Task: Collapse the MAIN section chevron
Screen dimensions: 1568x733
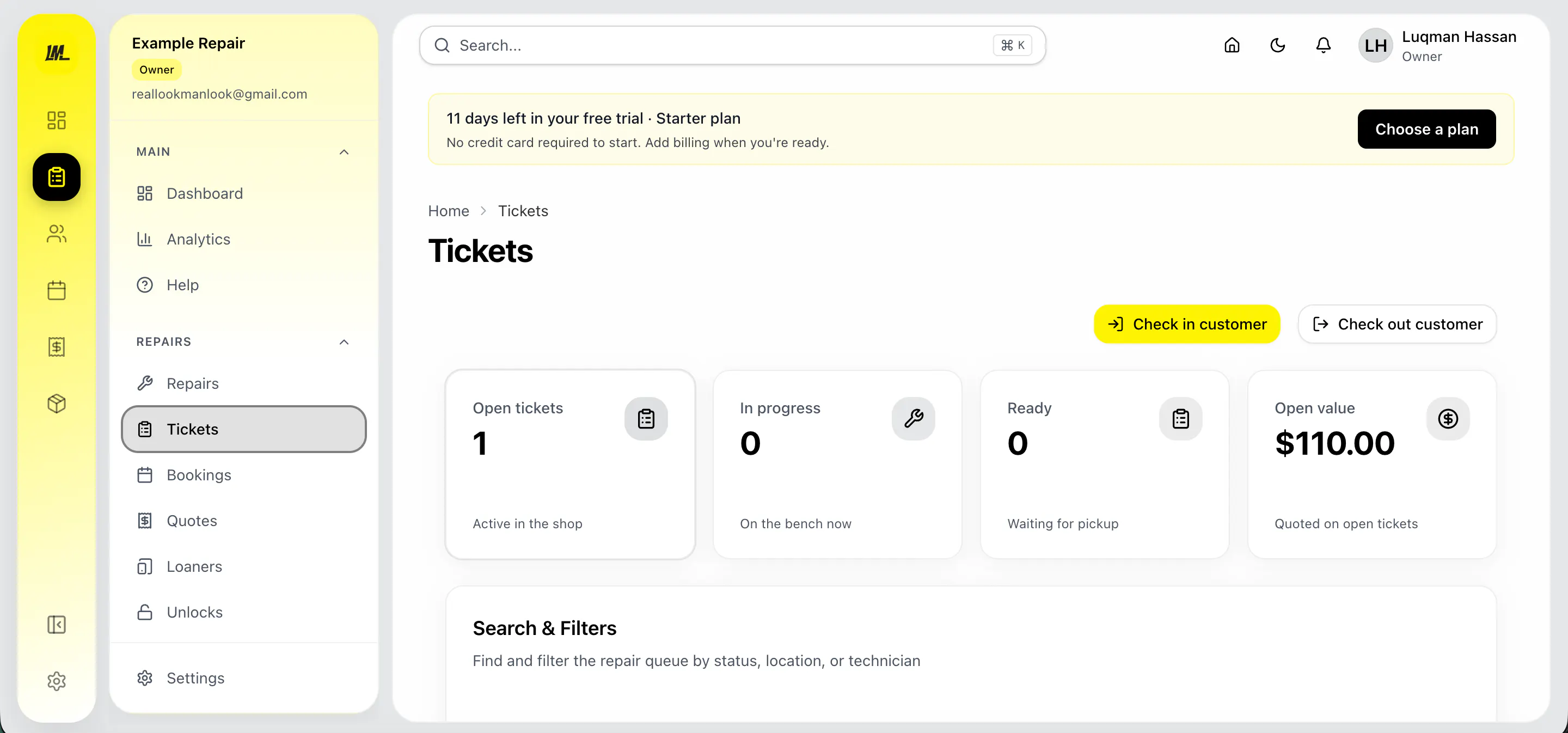Action: point(344,152)
